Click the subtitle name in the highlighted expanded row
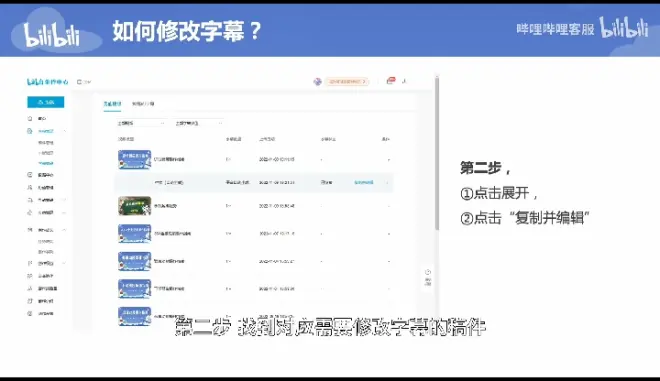This screenshot has width=660, height=381. coord(168,182)
